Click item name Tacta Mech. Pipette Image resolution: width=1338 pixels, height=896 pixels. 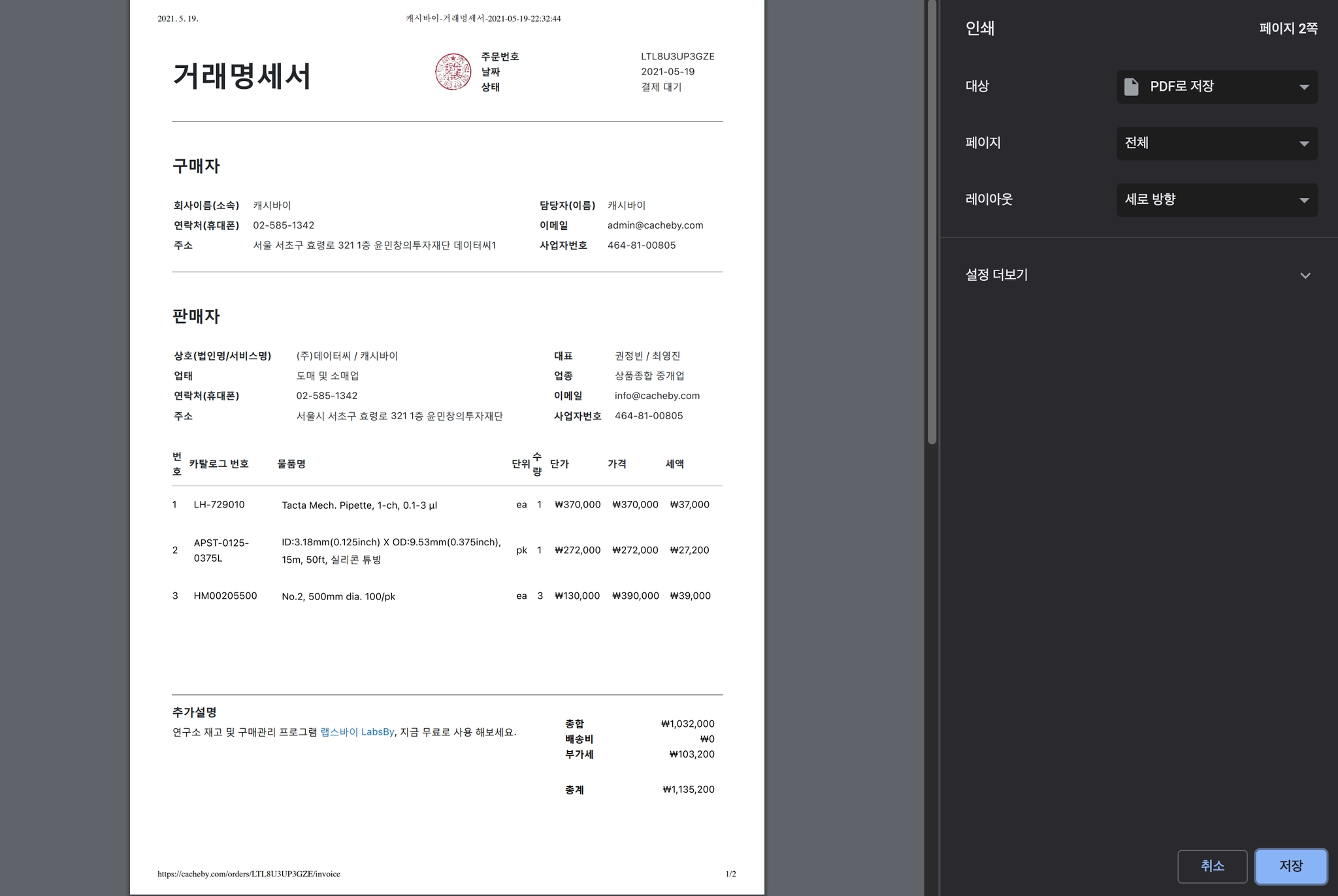point(359,505)
